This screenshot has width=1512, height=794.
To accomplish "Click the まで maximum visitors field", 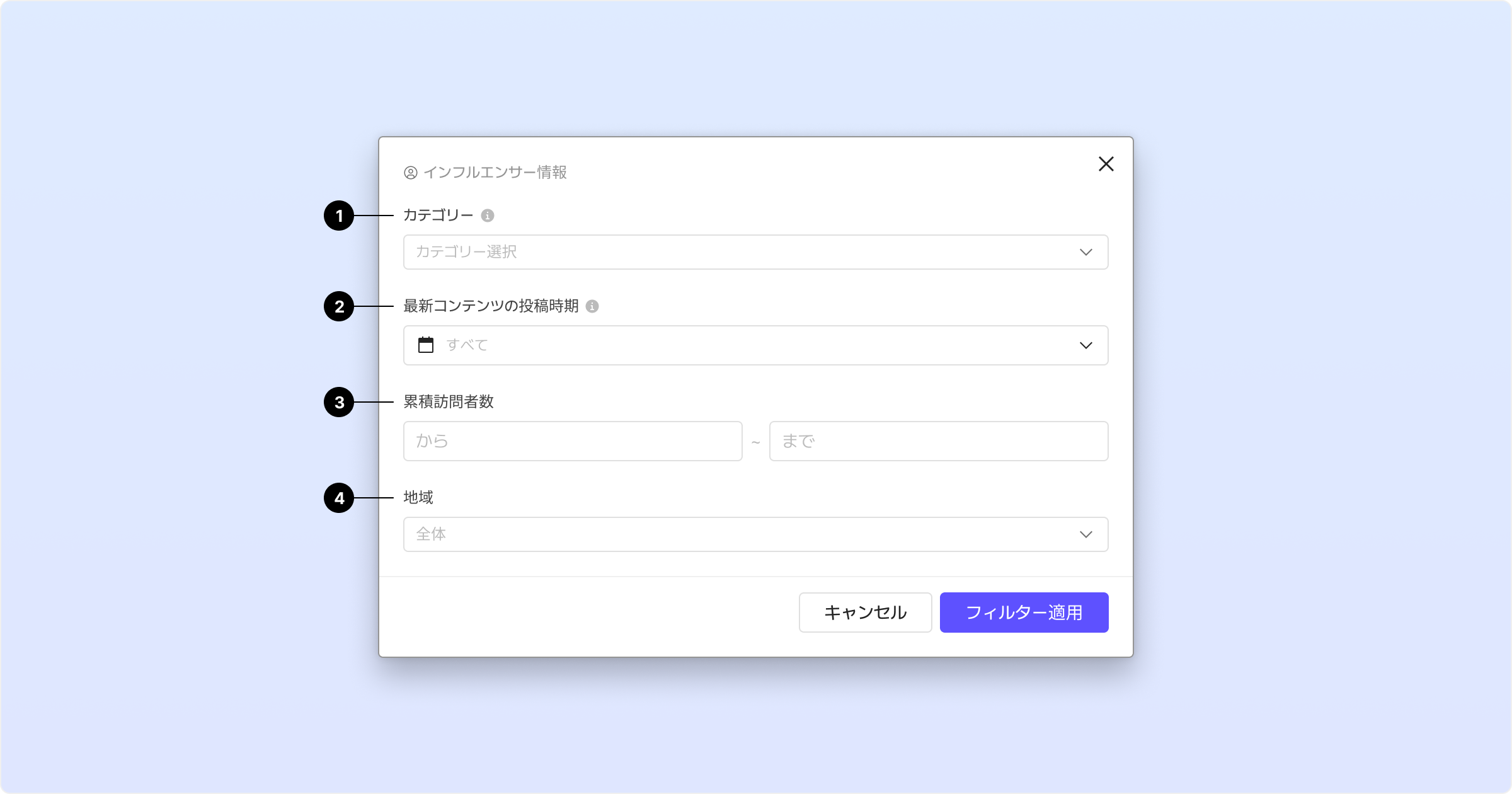I will coord(938,441).
